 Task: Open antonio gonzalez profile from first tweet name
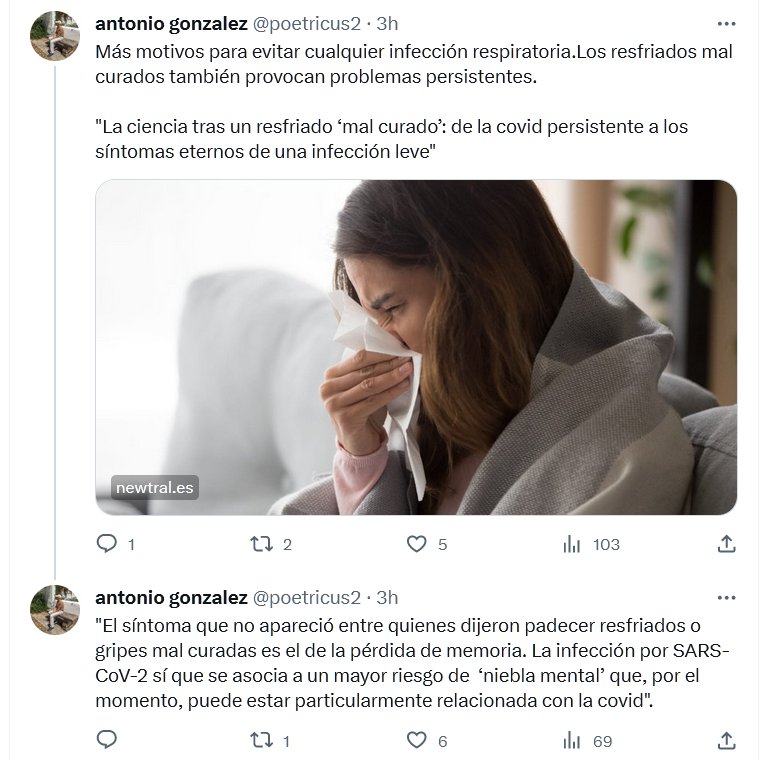[x=170, y=22]
